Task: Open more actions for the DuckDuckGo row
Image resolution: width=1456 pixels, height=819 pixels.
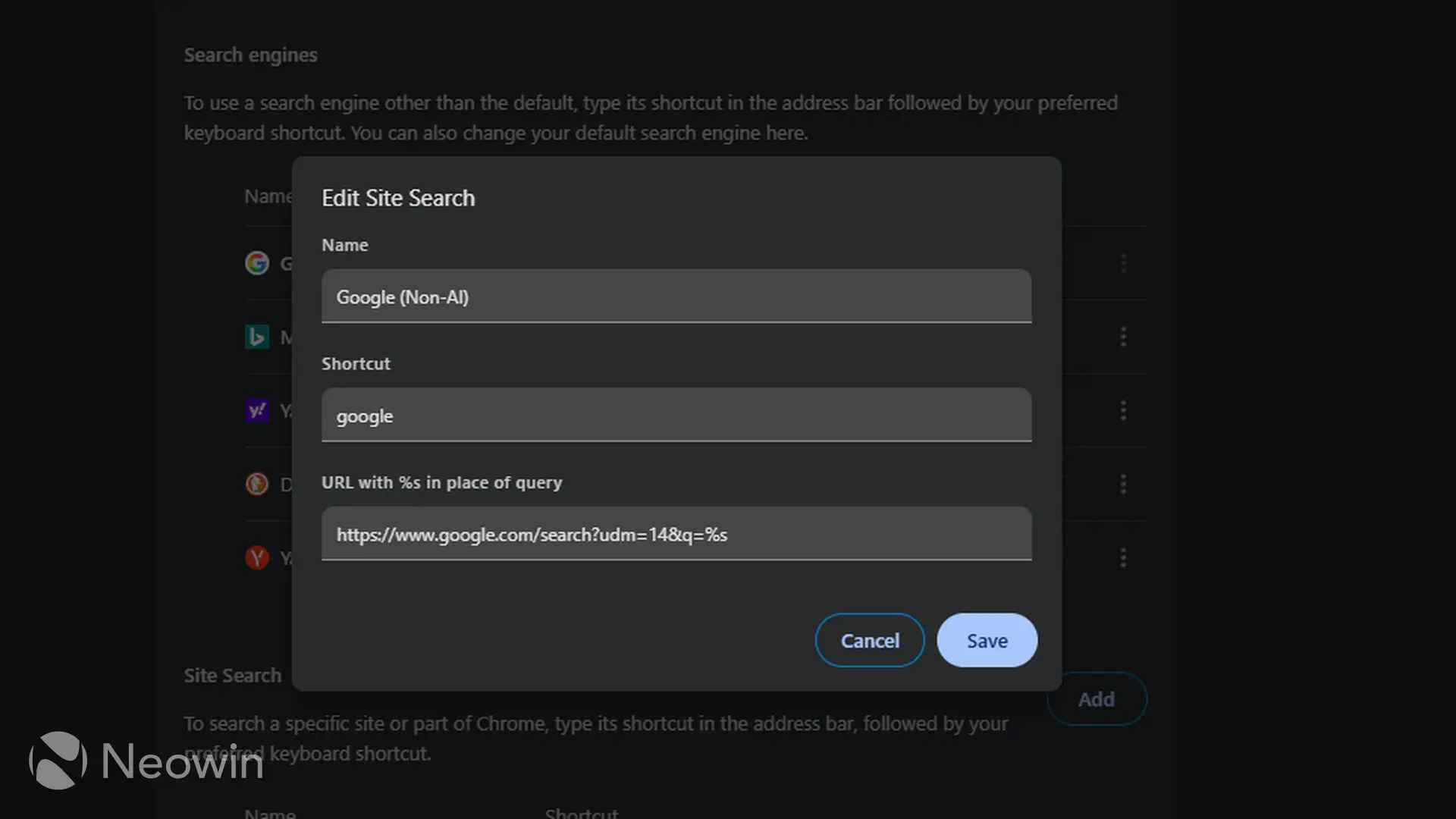Action: [1123, 484]
